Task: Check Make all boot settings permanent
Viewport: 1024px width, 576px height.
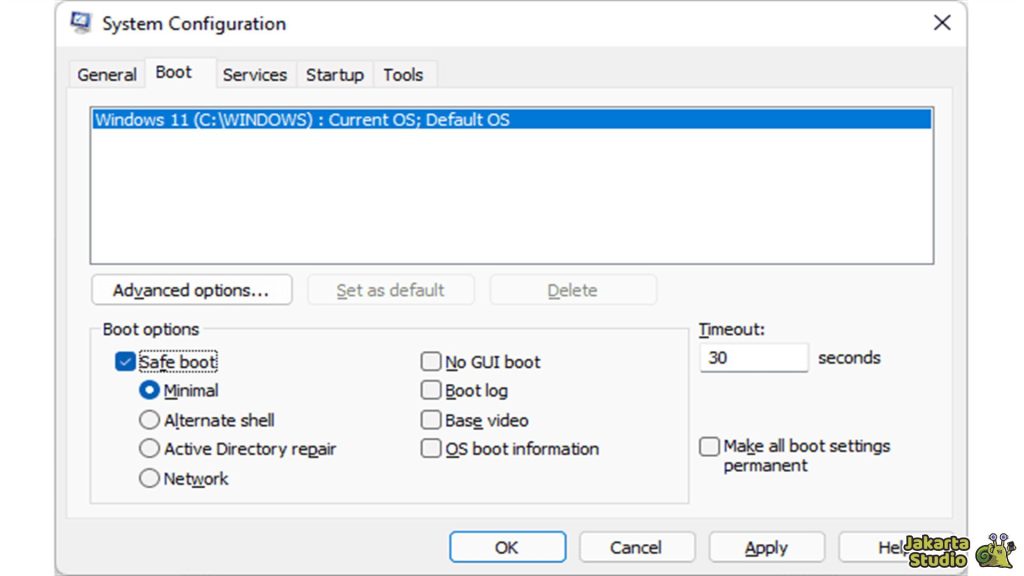Action: [709, 446]
